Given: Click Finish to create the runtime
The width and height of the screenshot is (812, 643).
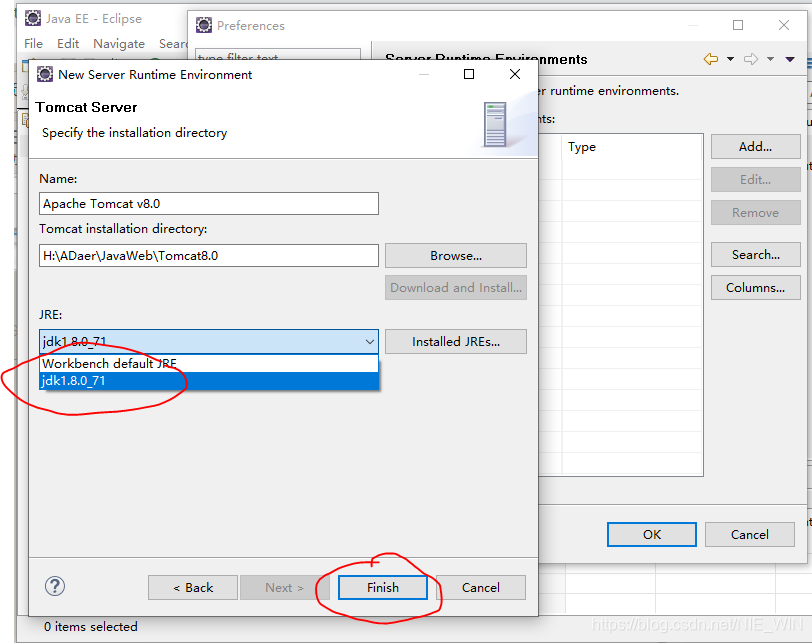Looking at the screenshot, I should pos(383,588).
